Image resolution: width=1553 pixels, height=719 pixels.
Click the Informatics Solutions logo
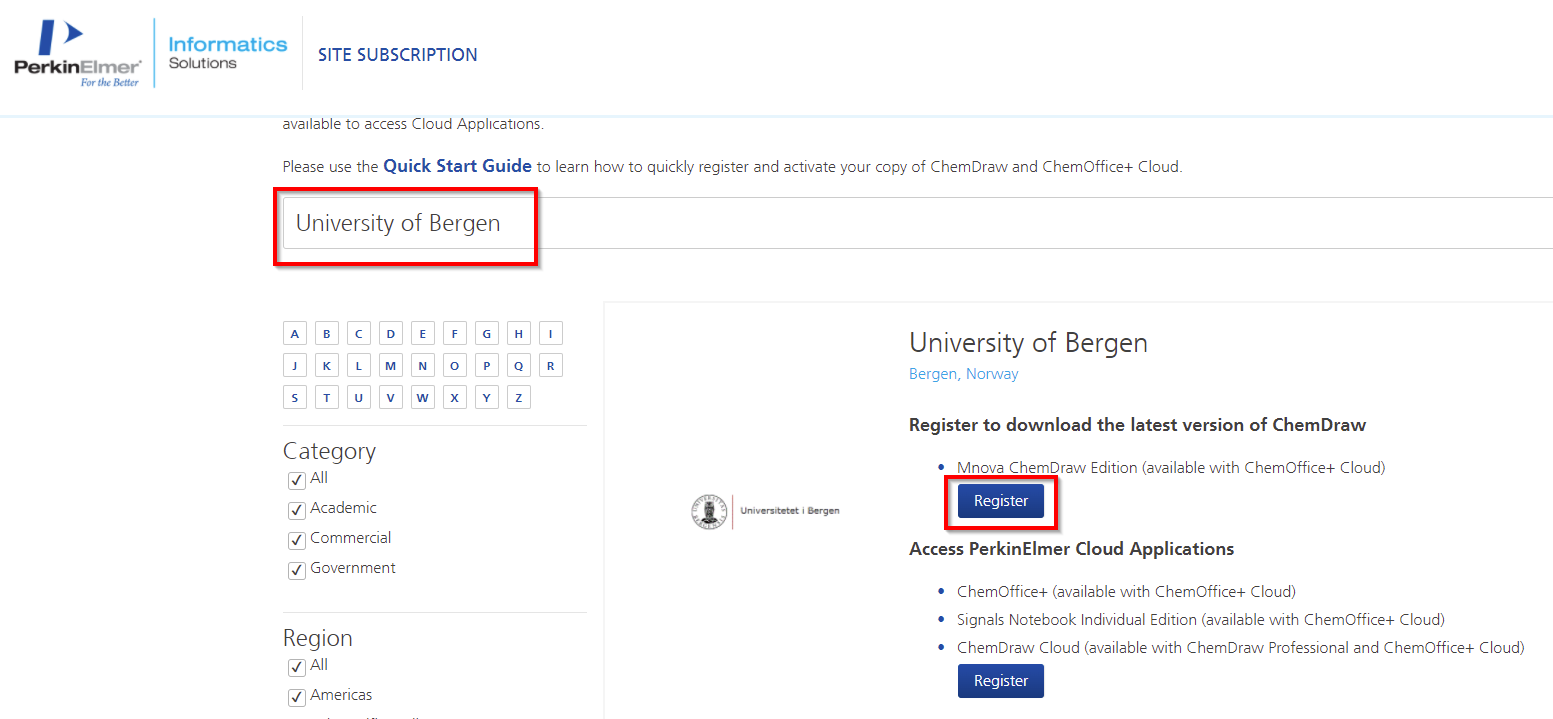point(227,53)
